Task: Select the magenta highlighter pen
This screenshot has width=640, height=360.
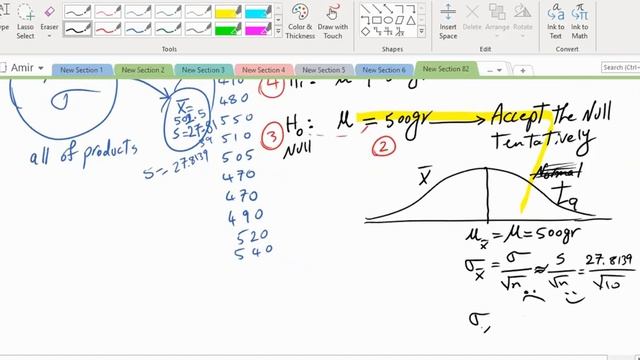Action: pyautogui.click(x=258, y=29)
